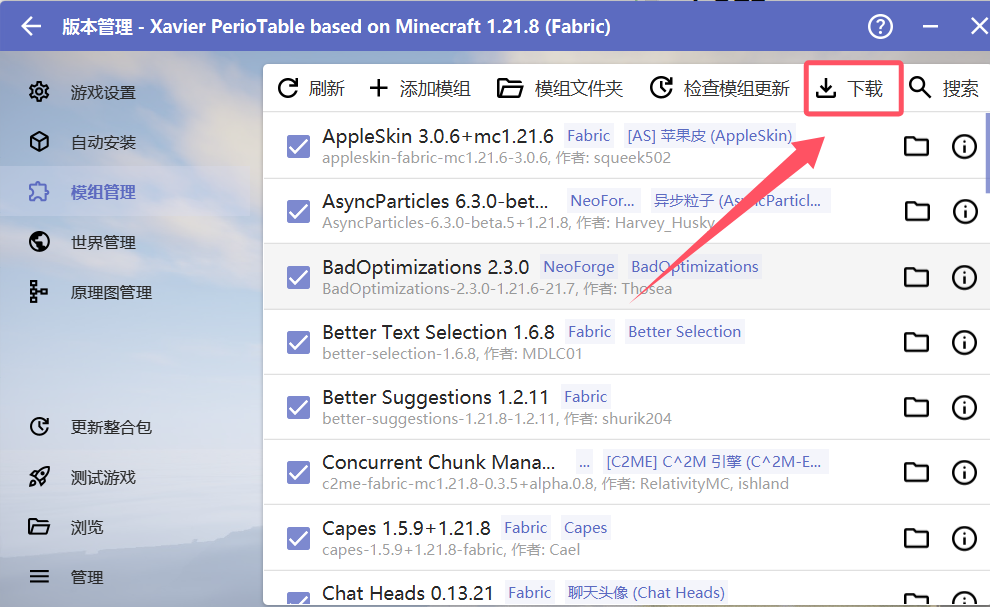This screenshot has width=990, height=607.
Task: Uncheck the Capes mod checkbox
Action: tap(299, 538)
